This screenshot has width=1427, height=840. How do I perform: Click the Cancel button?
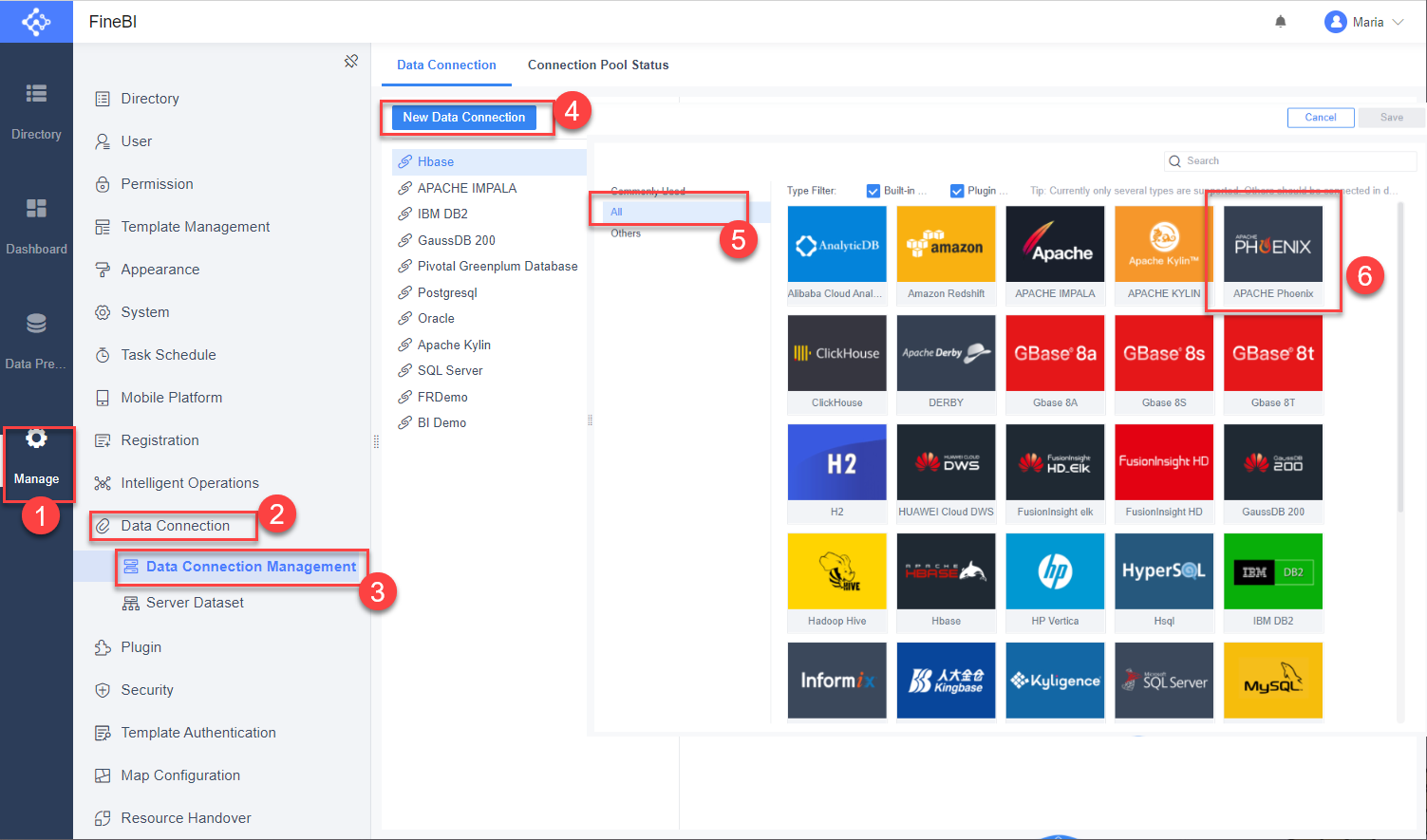pos(1321,117)
